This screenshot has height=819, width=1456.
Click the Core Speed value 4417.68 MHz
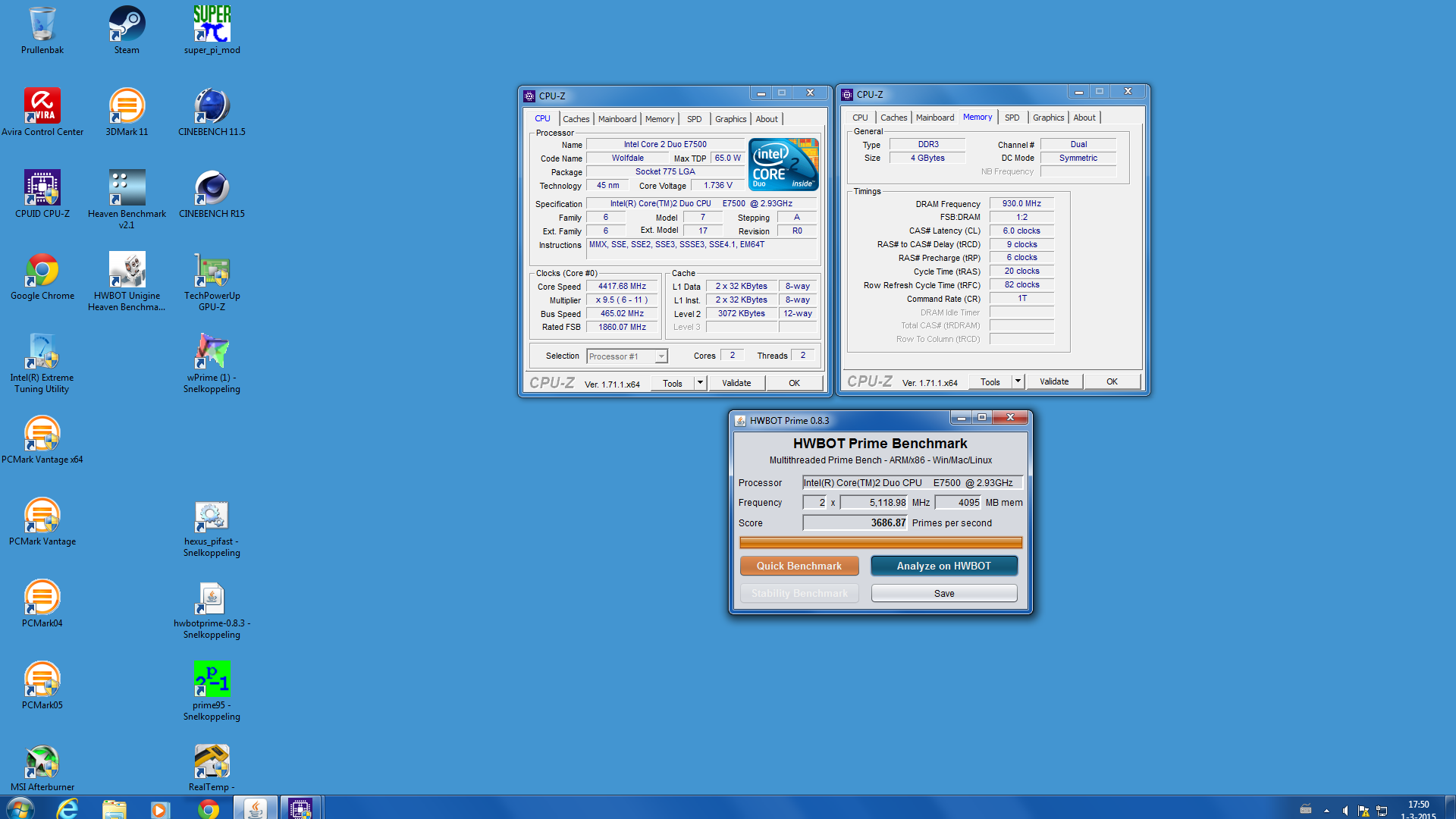[x=622, y=286]
